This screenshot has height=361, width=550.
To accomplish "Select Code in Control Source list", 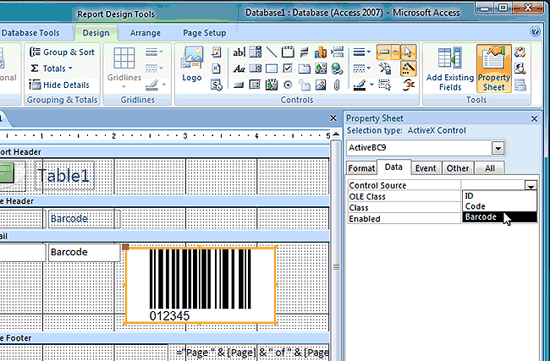I will coord(499,207).
